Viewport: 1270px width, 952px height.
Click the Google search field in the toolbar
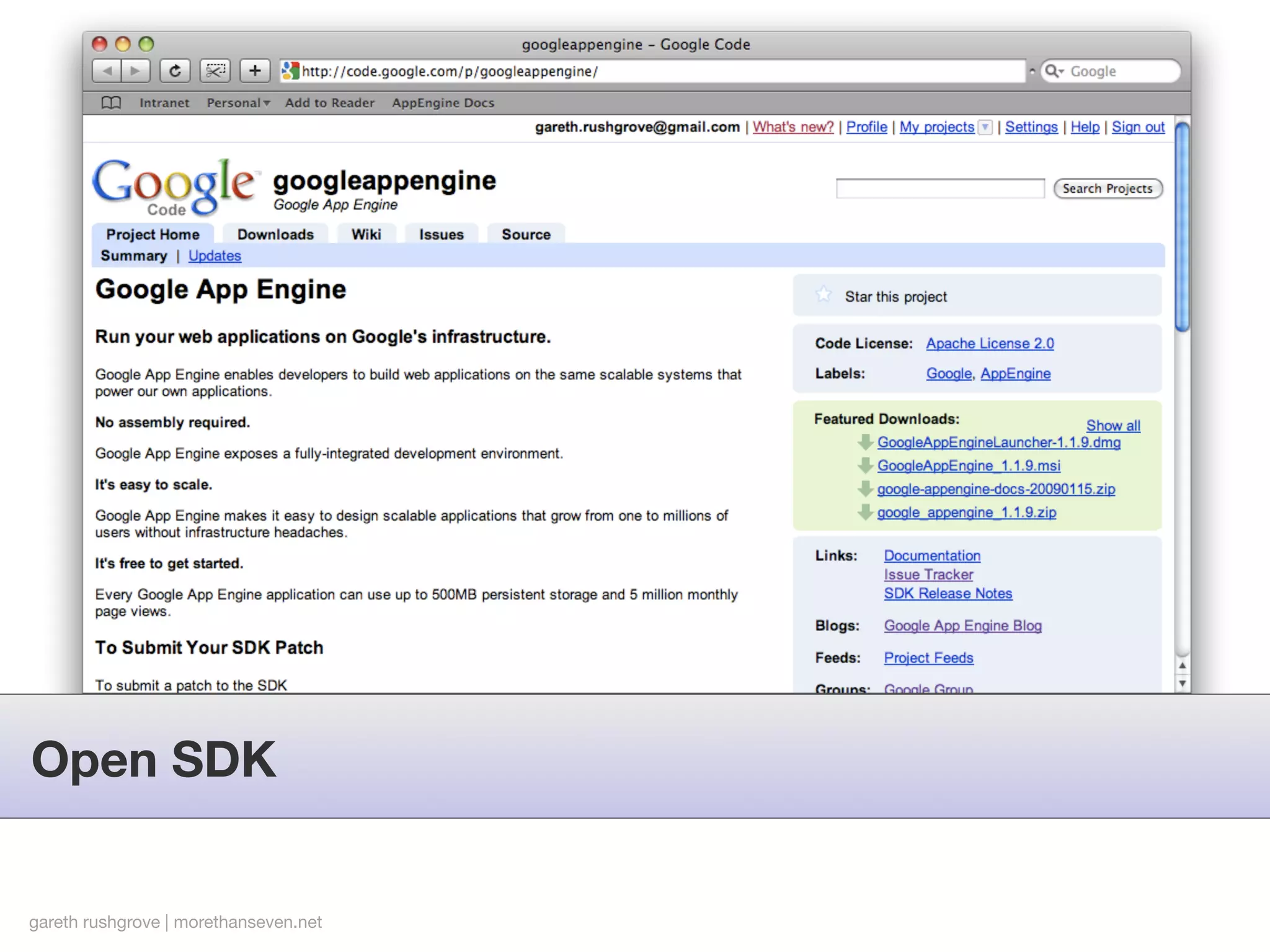click(1110, 71)
